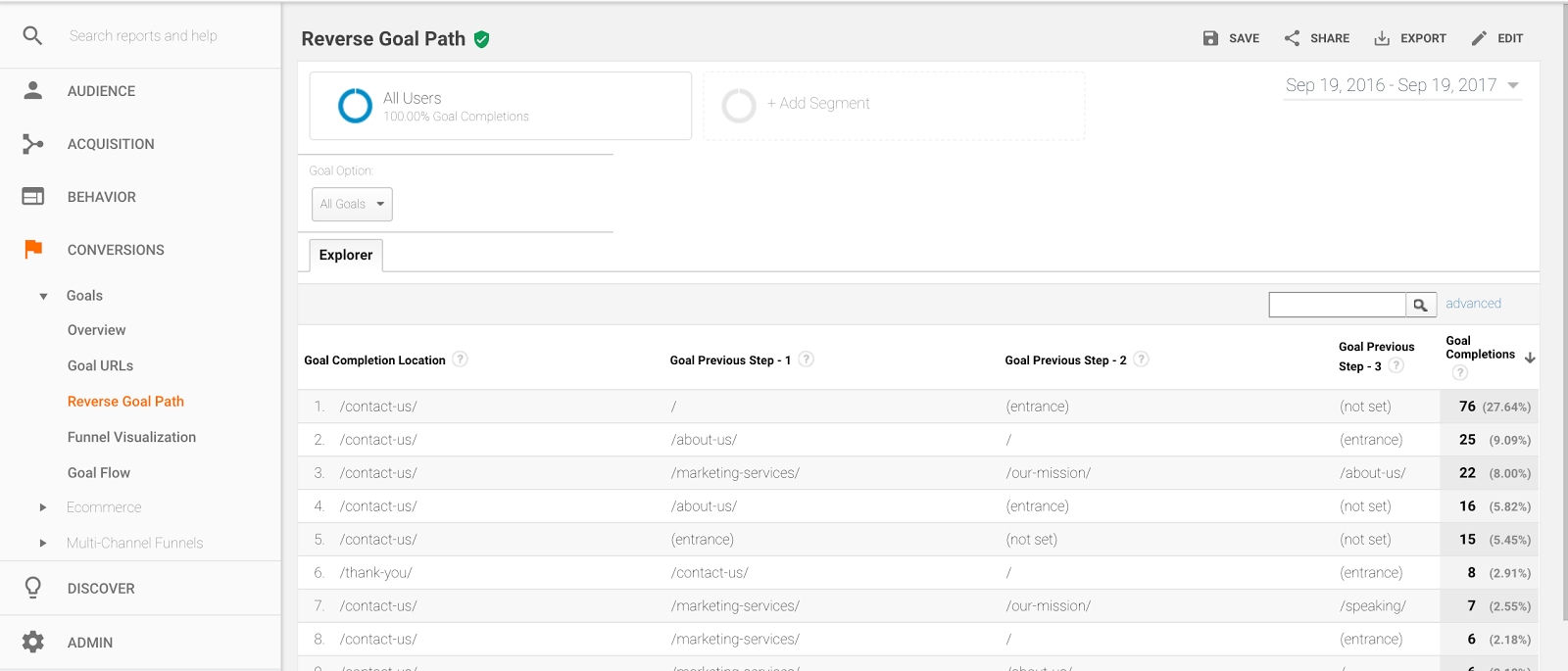The width and height of the screenshot is (1568, 671).
Task: Click the All Users segment label
Action: [x=412, y=98]
